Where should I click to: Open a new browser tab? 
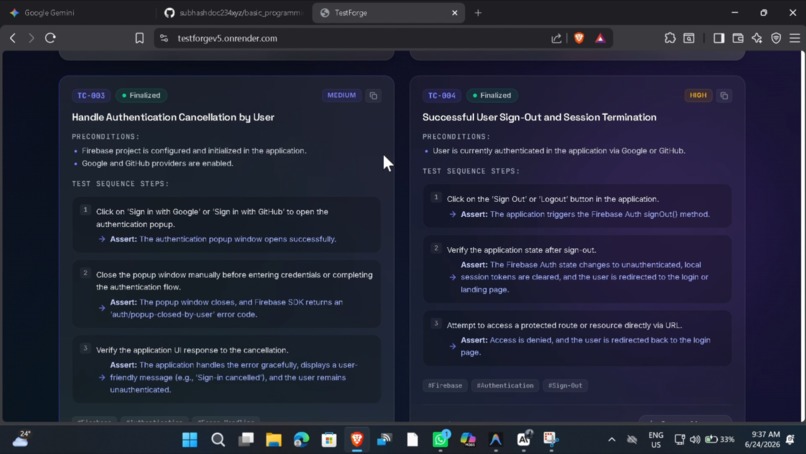click(x=478, y=13)
